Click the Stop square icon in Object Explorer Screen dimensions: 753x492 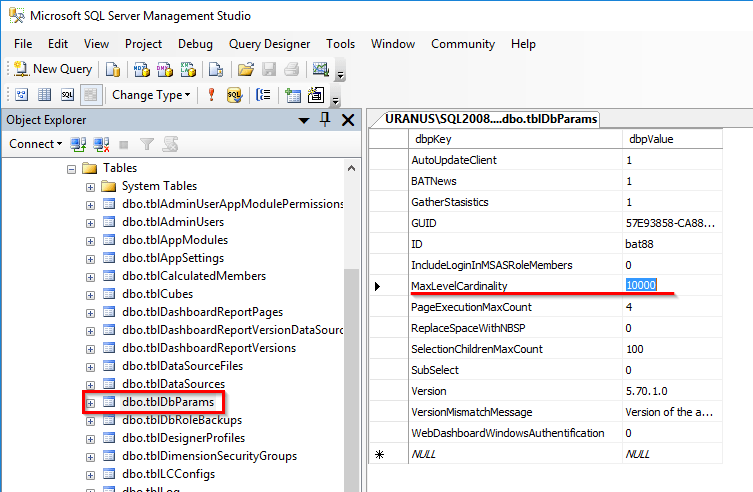coord(124,144)
